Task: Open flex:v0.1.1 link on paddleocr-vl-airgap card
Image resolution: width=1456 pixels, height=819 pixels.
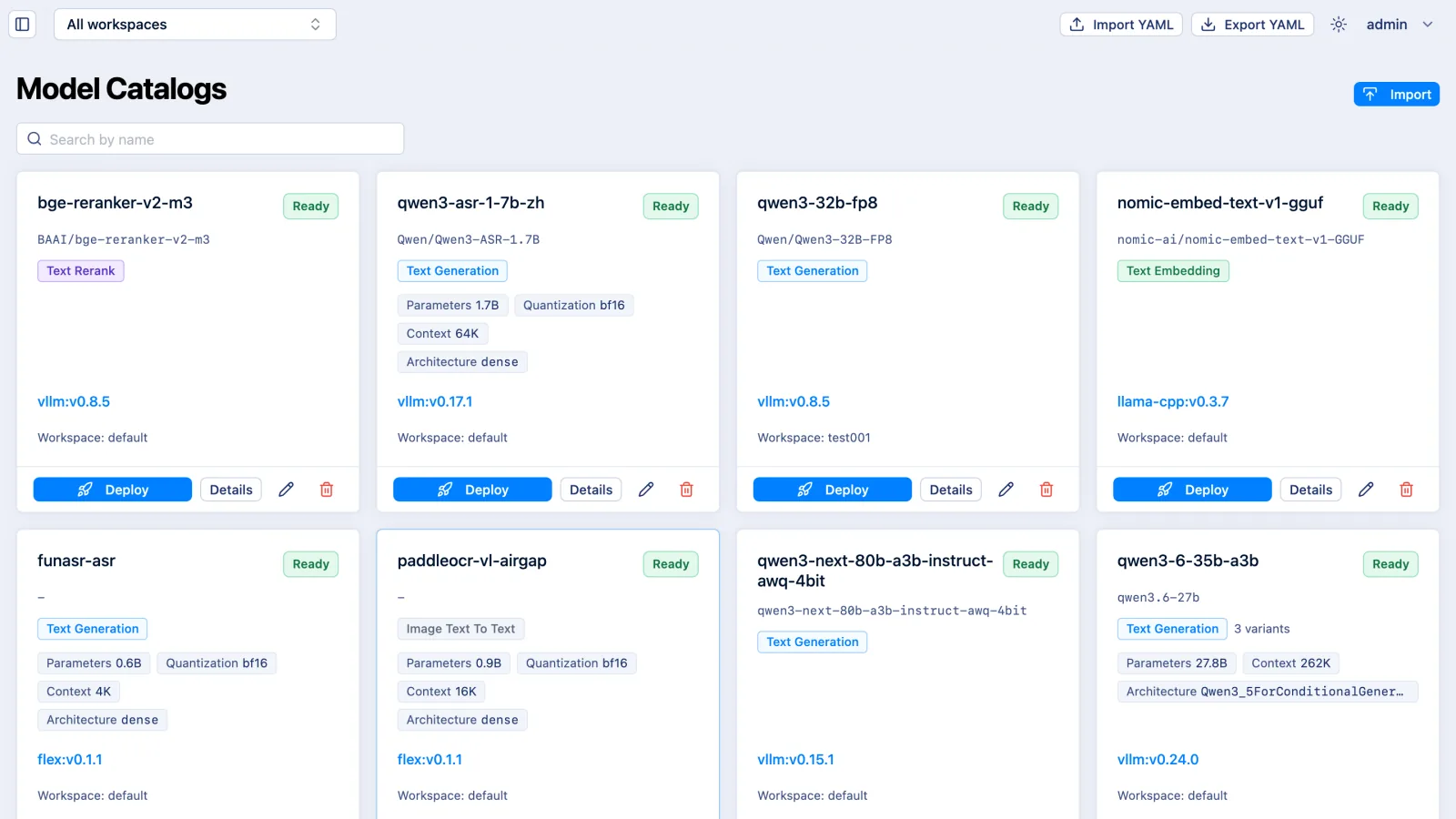Action: coord(430,759)
